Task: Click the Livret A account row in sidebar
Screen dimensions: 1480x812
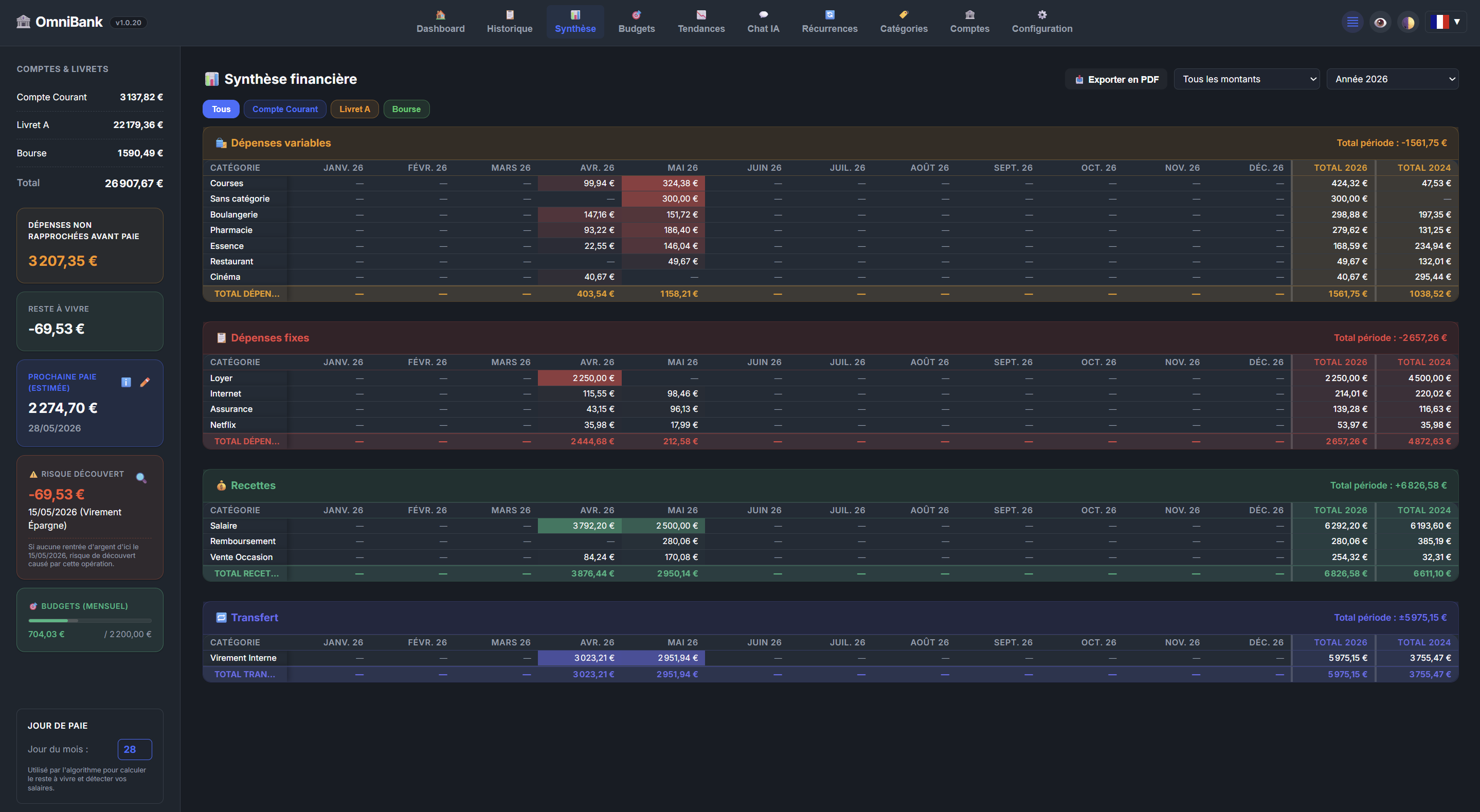Action: point(90,124)
